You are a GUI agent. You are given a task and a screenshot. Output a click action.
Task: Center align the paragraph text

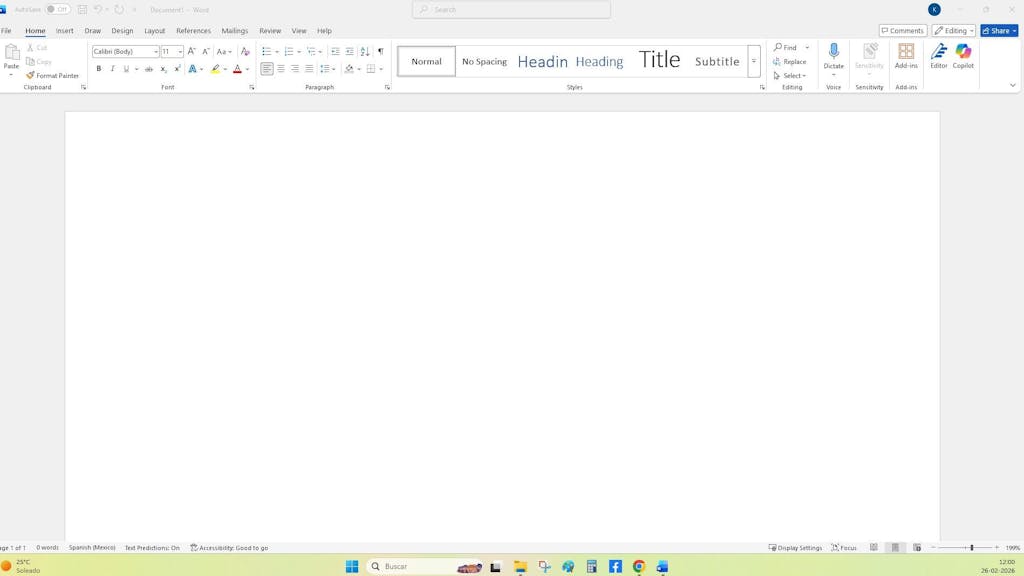[x=281, y=69]
